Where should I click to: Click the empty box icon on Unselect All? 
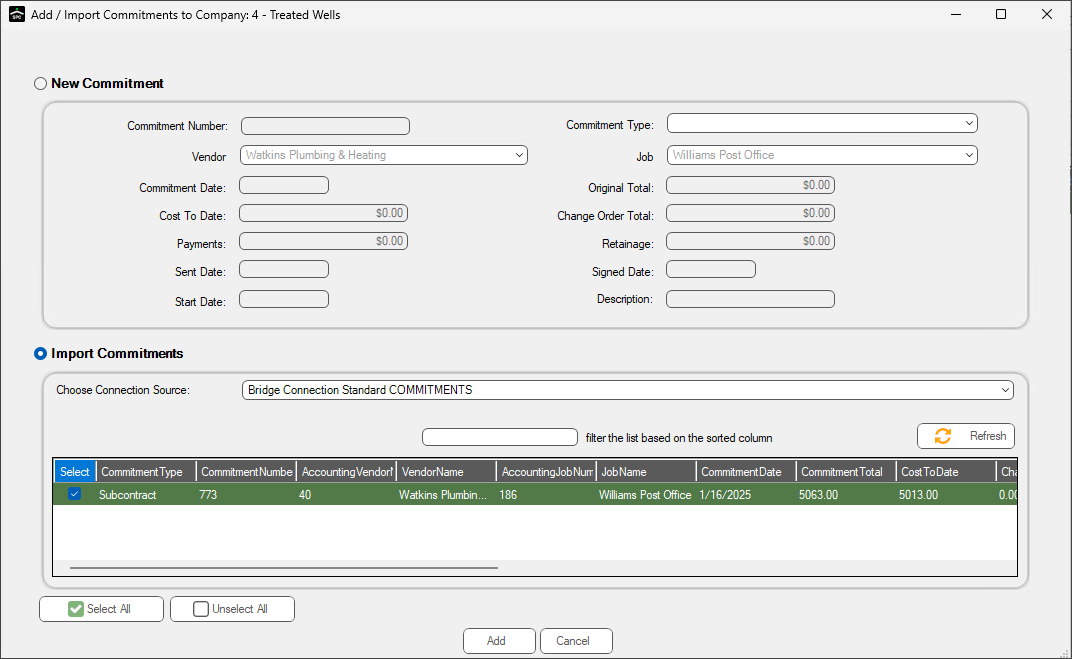click(200, 609)
